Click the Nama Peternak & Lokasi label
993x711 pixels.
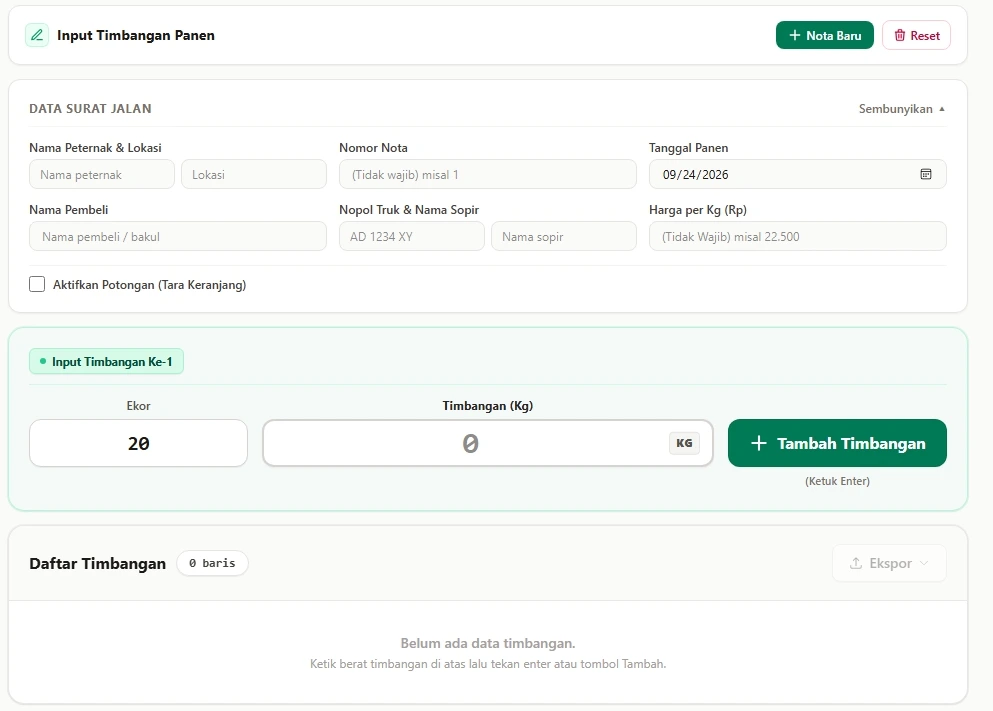95,148
